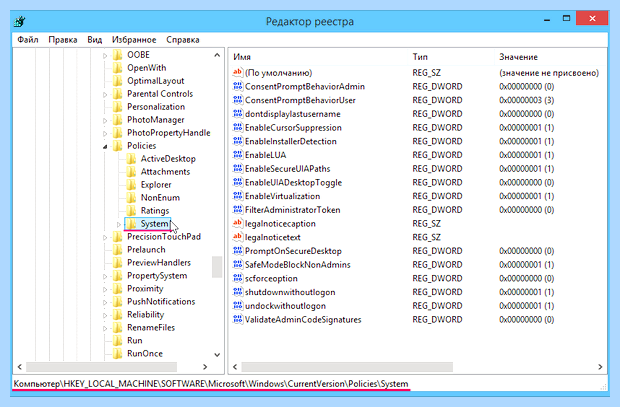
Task: Expand the PushNotifications key
Action: point(105,303)
